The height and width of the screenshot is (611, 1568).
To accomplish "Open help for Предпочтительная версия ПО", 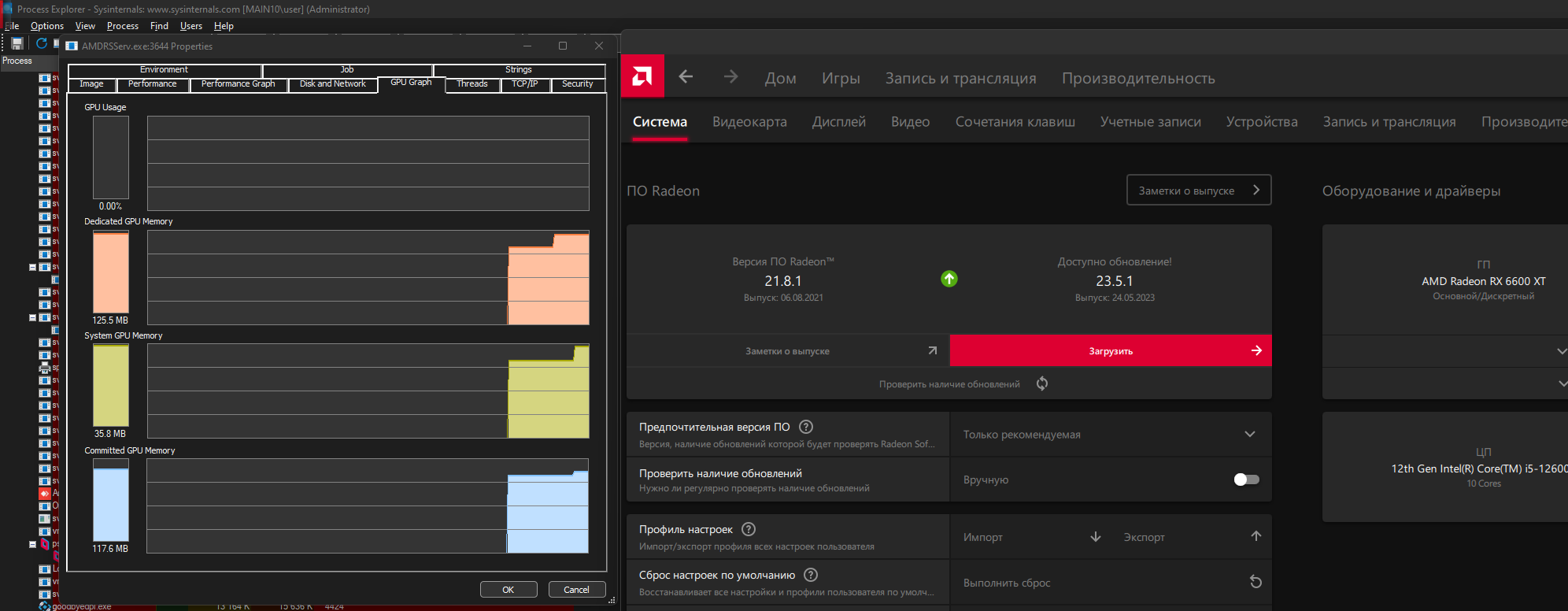I will pyautogui.click(x=806, y=427).
